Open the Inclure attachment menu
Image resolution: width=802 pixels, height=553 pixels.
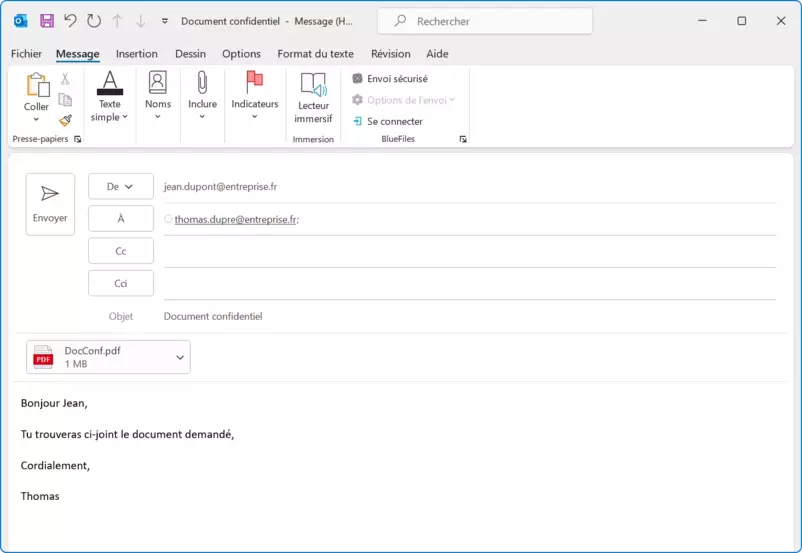click(x=202, y=96)
